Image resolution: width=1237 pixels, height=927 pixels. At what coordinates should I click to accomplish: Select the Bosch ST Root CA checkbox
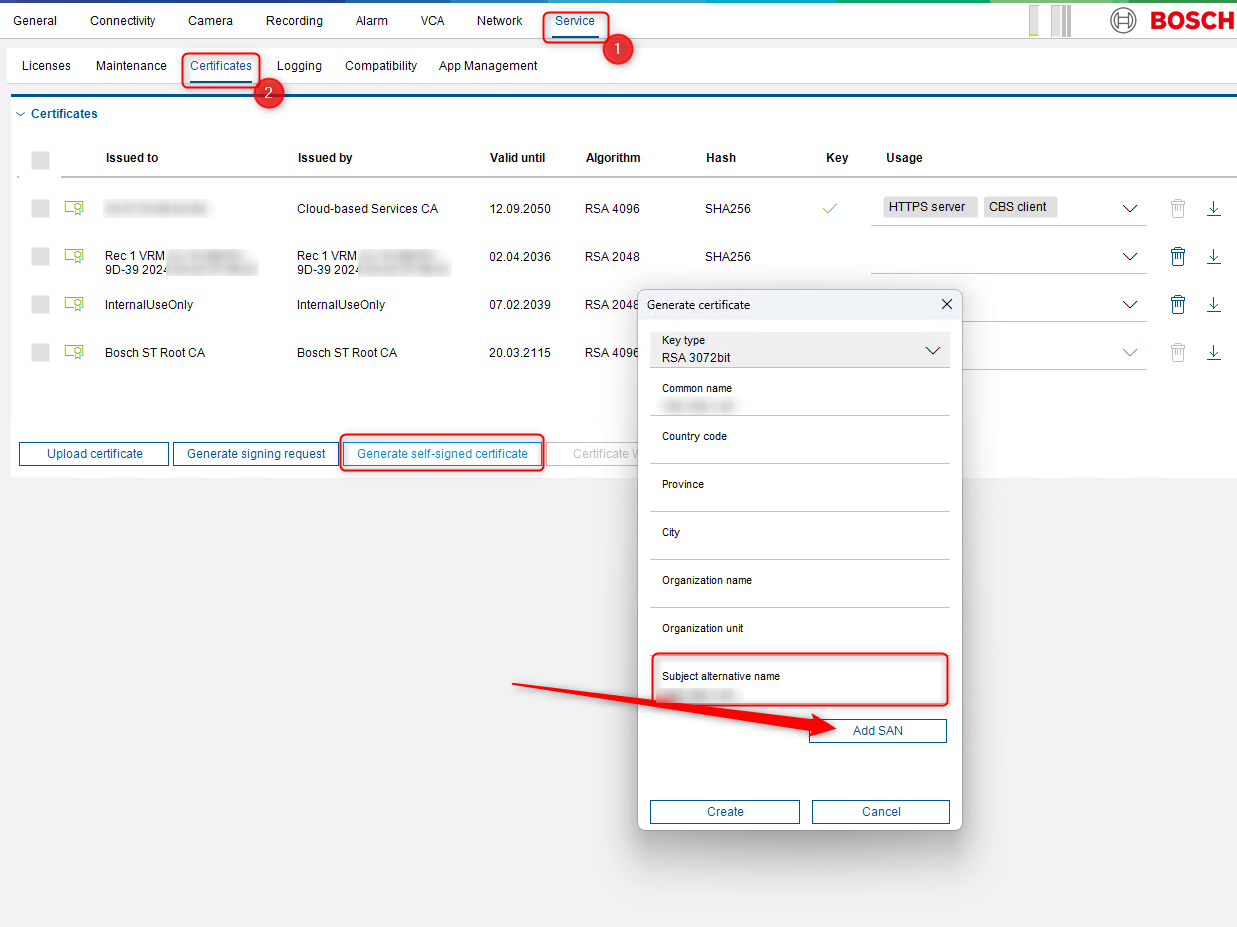40,352
